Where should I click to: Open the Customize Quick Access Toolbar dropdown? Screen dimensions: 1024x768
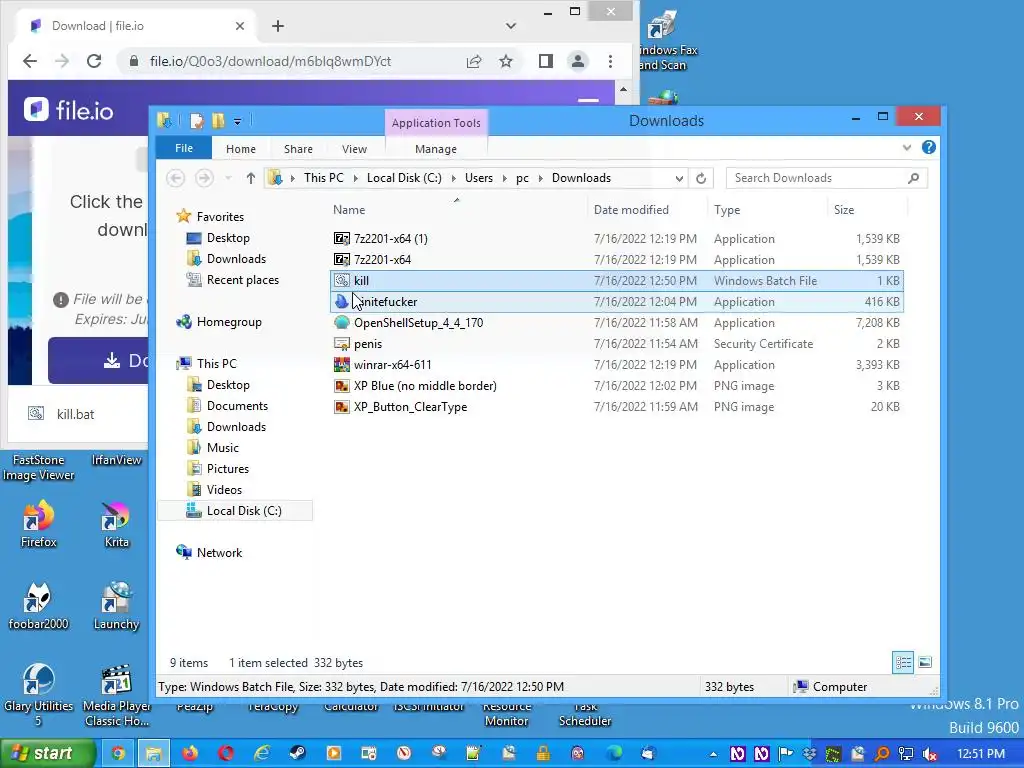click(238, 121)
